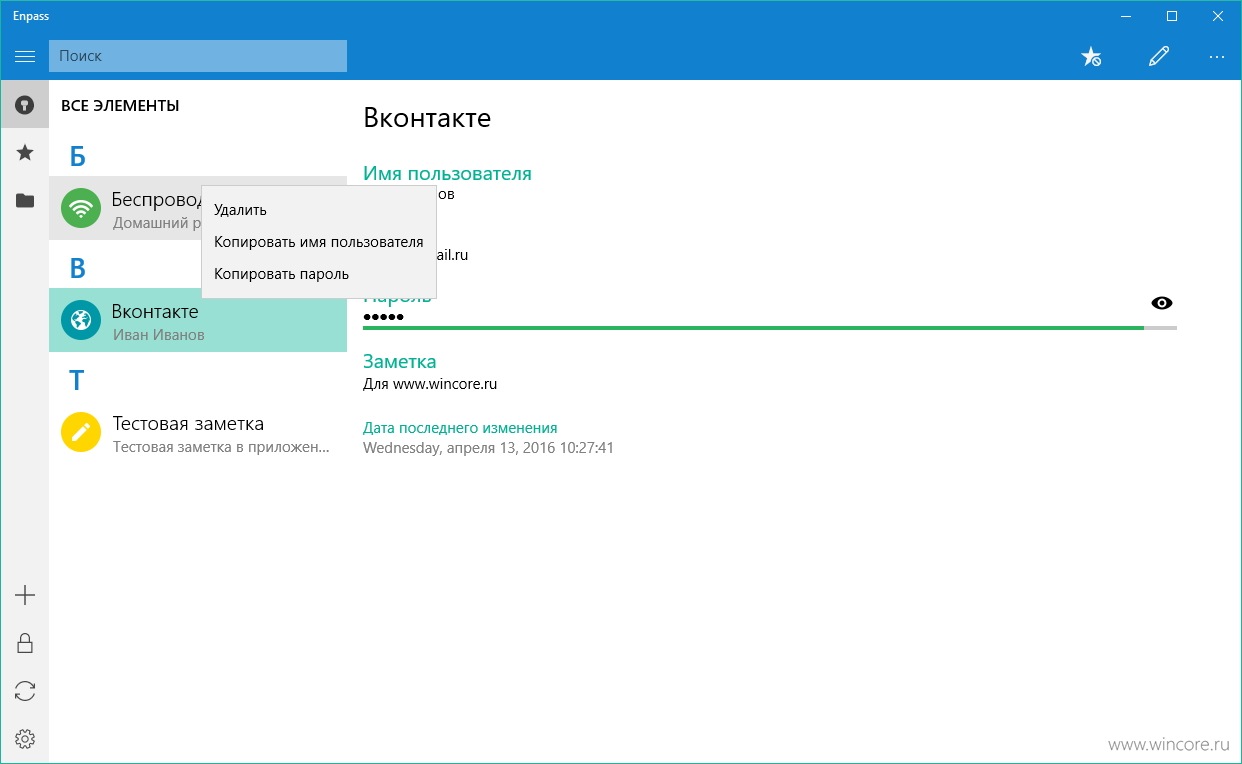Select the Тестовая заметка list entry
The height and width of the screenshot is (764, 1242).
point(198,432)
